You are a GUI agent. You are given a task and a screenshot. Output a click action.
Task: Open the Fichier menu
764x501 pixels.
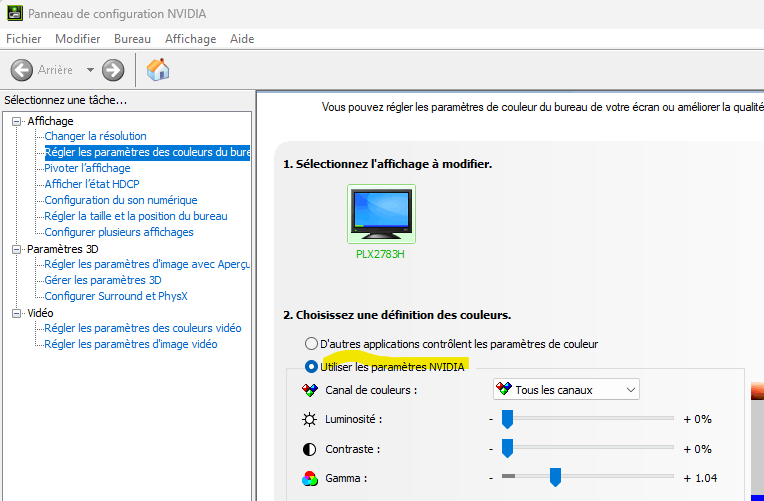pyautogui.click(x=23, y=39)
